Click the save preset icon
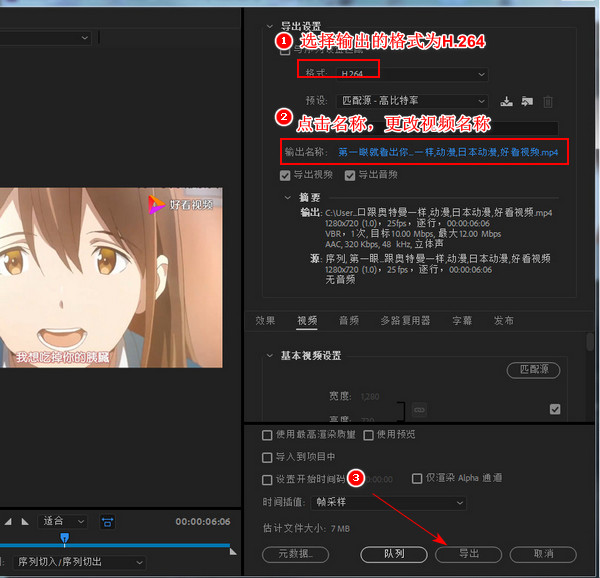Screen dimensions: 600x578 coord(506,101)
